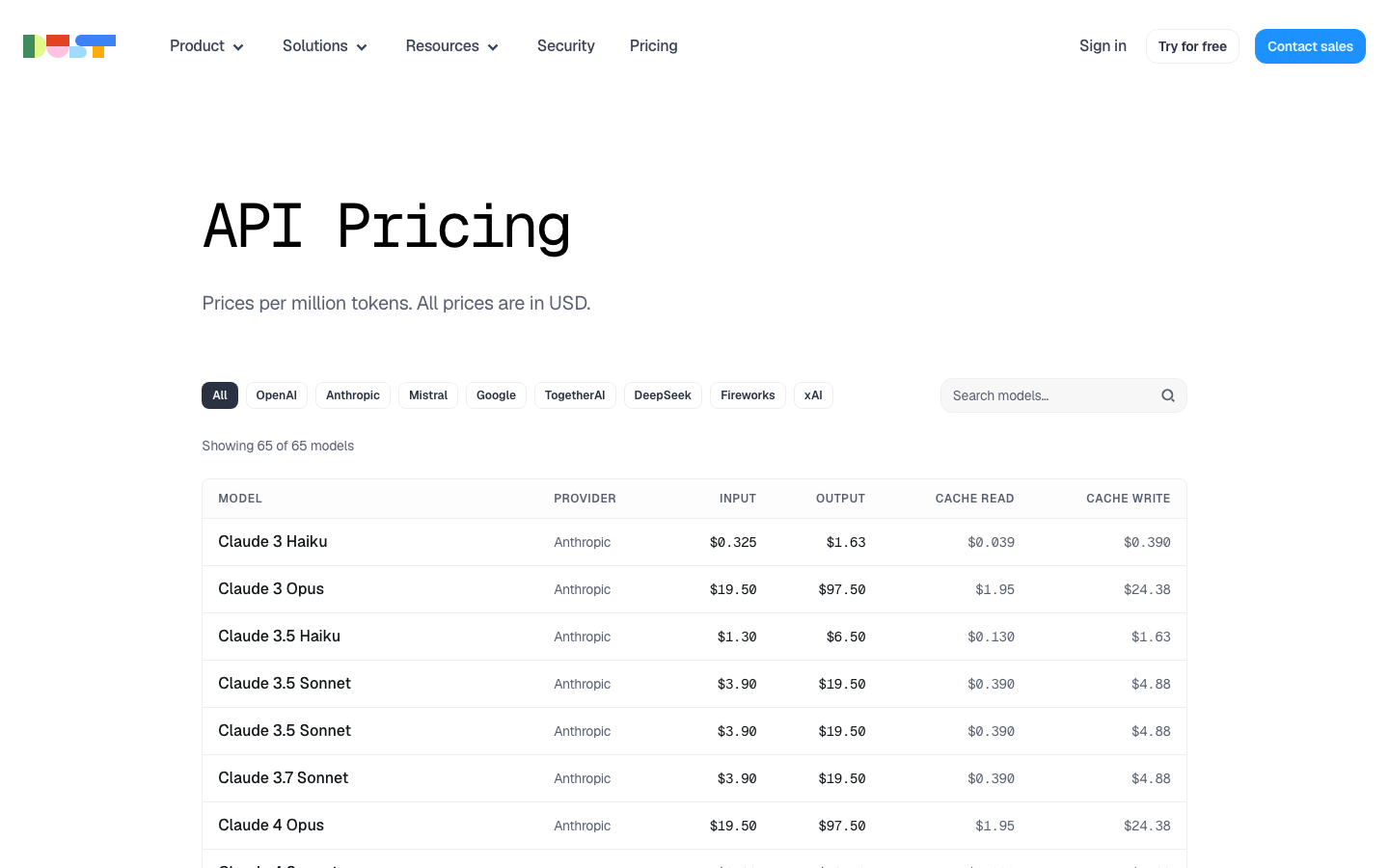Click Claude 3.7 Sonnet output price $19.50
This screenshot has height=868, width=1389.
tap(842, 778)
